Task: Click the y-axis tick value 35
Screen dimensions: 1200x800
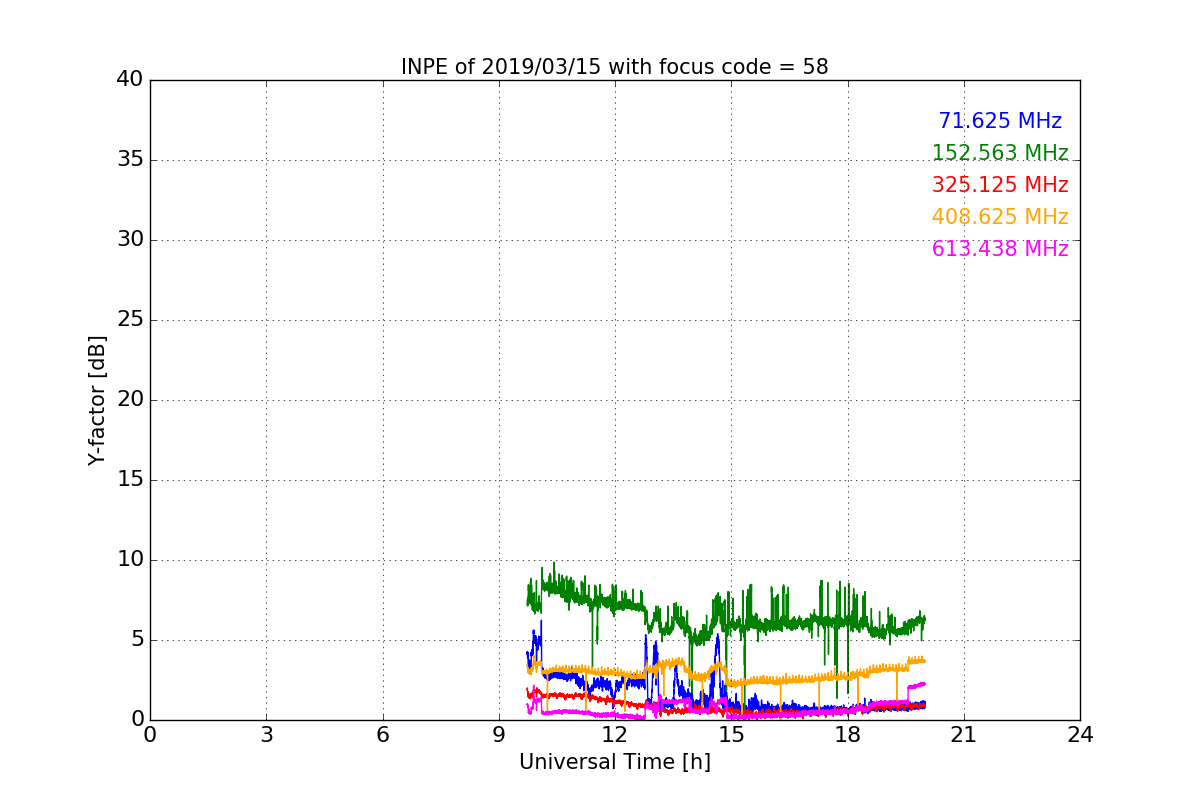Action: point(130,160)
